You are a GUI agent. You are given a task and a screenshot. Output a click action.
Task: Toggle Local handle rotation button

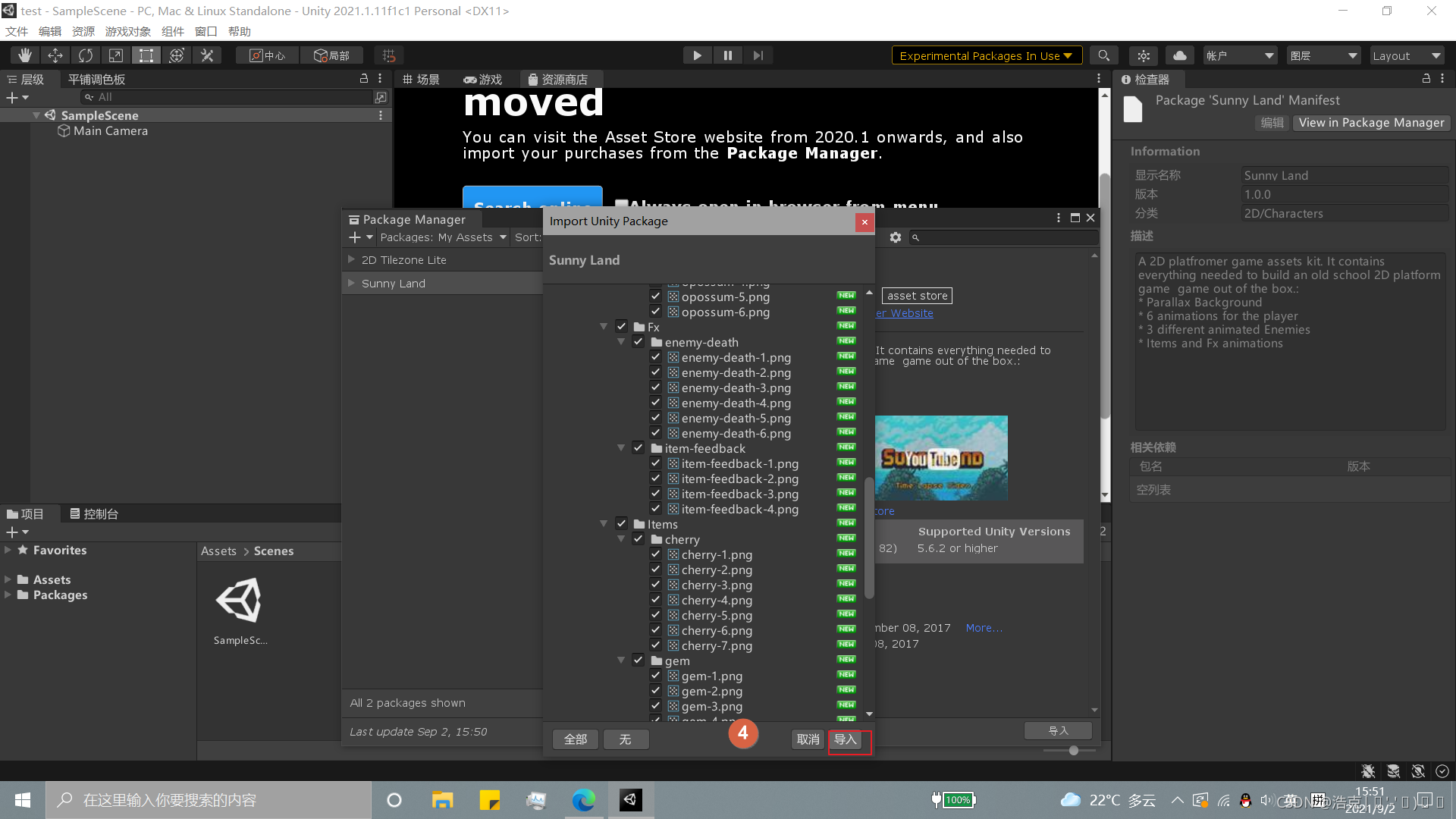coord(332,55)
